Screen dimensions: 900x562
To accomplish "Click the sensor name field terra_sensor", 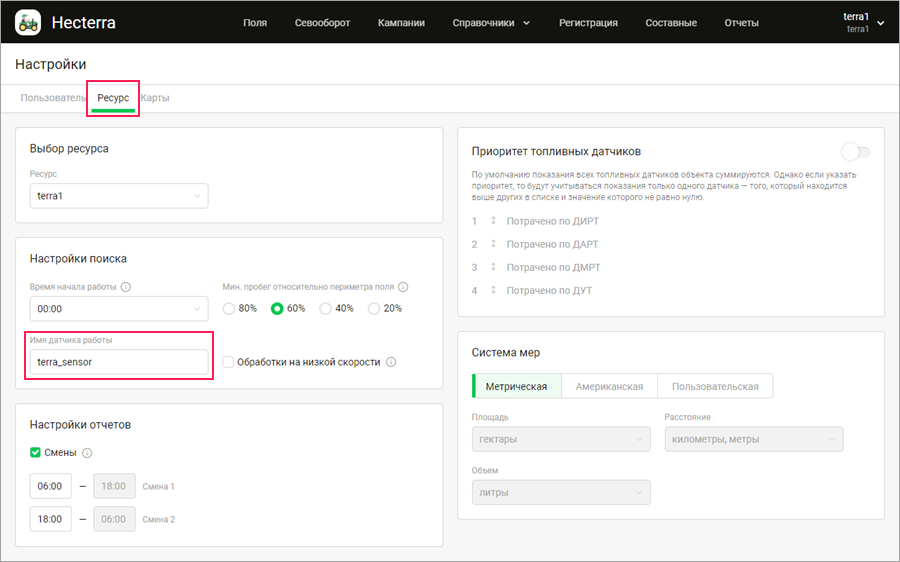I will pyautogui.click(x=119, y=362).
